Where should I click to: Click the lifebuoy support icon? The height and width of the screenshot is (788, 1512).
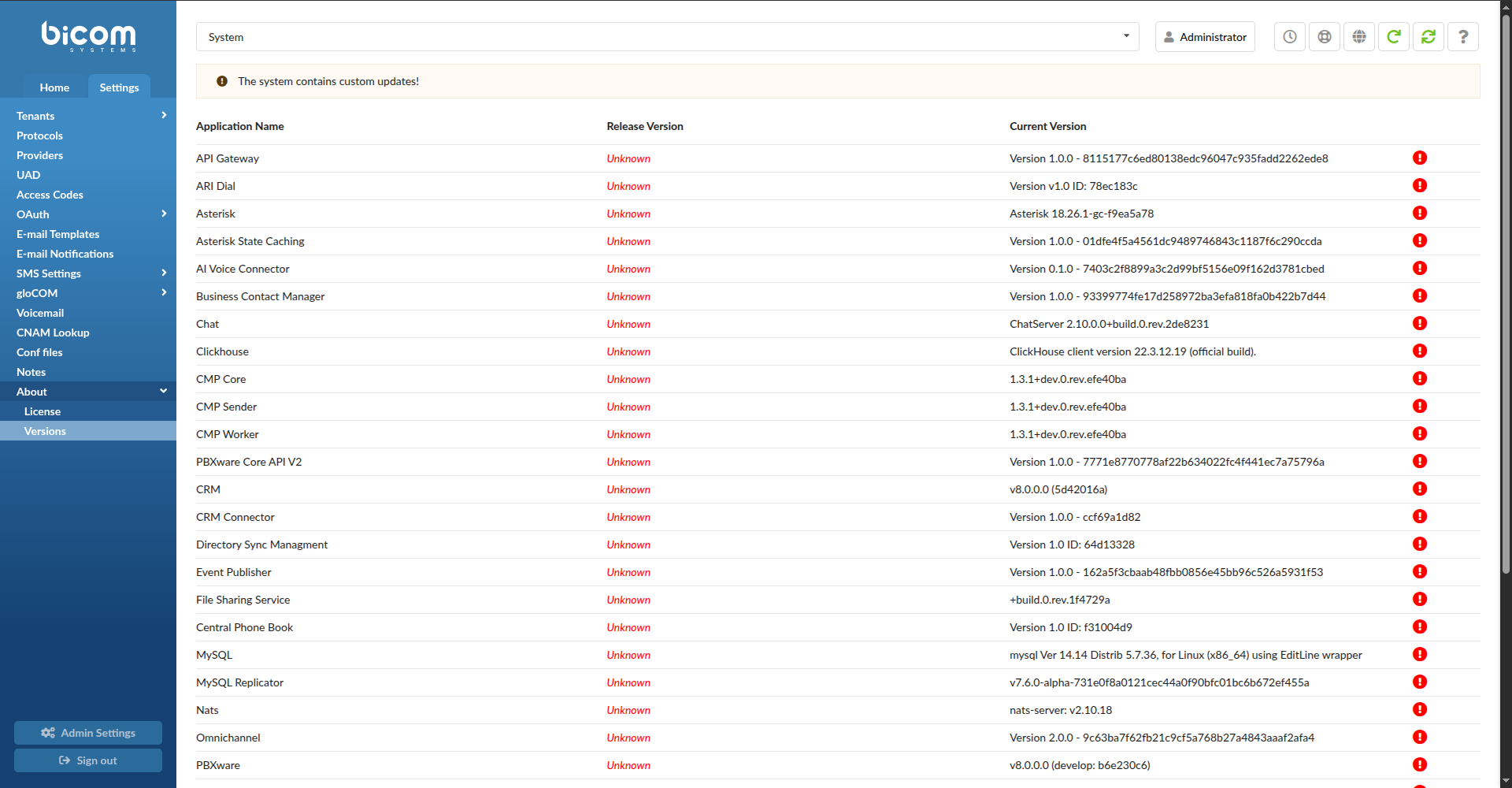1325,37
